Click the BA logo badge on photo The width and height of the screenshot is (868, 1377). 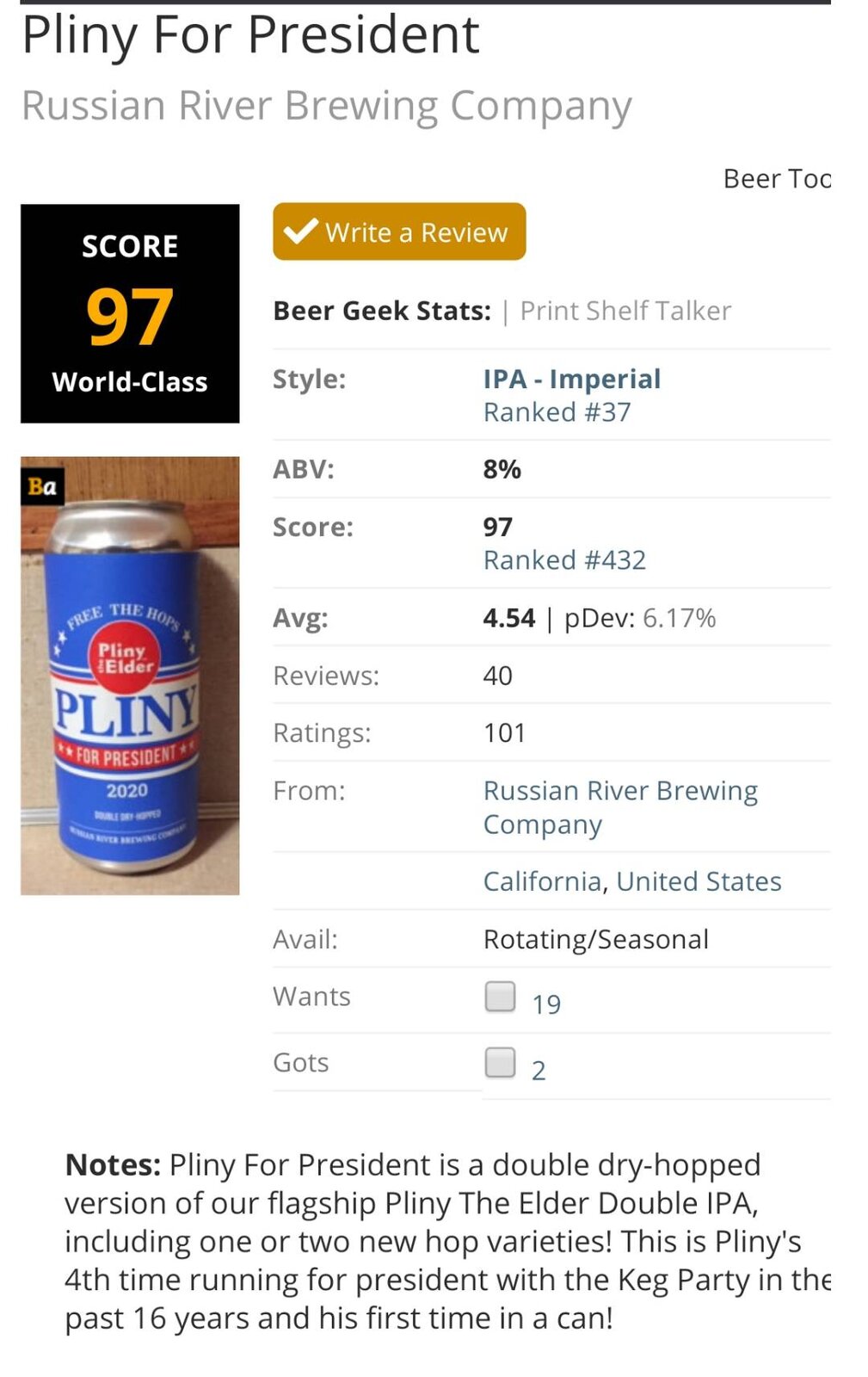tap(42, 486)
